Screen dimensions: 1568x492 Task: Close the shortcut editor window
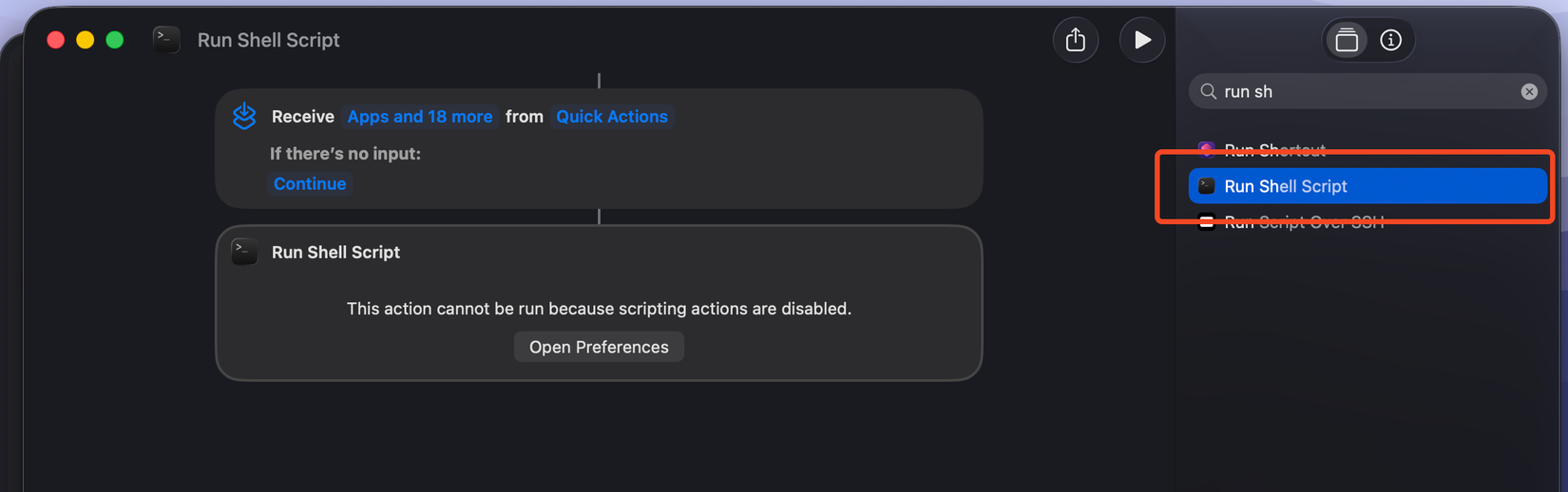click(x=56, y=40)
